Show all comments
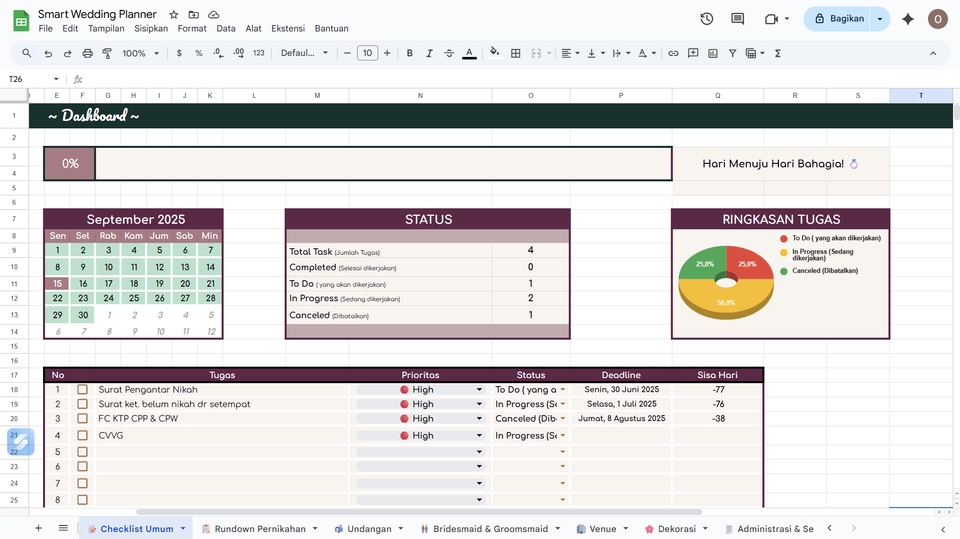This screenshot has height=539, width=960. (738, 19)
